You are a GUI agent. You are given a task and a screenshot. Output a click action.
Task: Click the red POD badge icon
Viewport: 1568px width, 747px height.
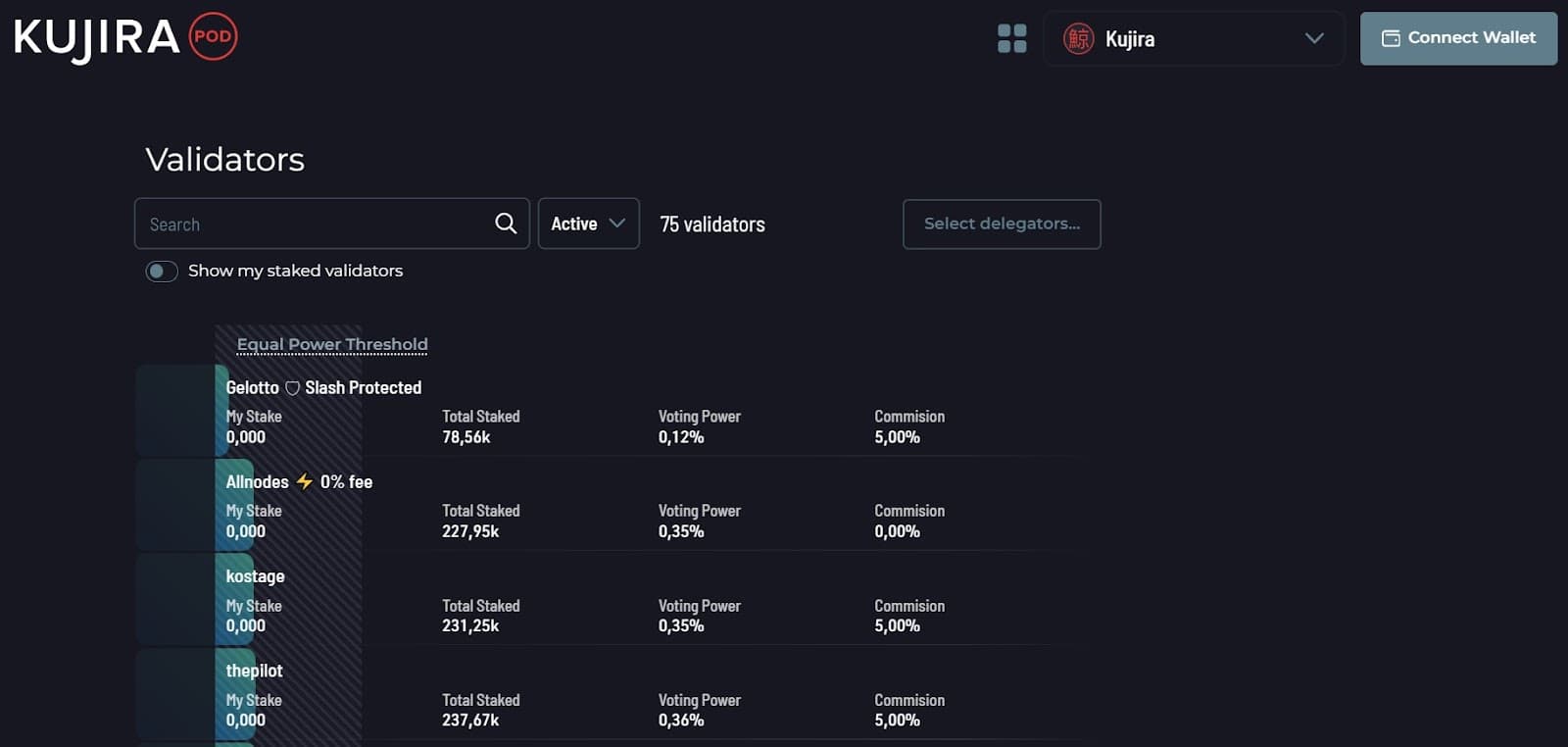[213, 37]
